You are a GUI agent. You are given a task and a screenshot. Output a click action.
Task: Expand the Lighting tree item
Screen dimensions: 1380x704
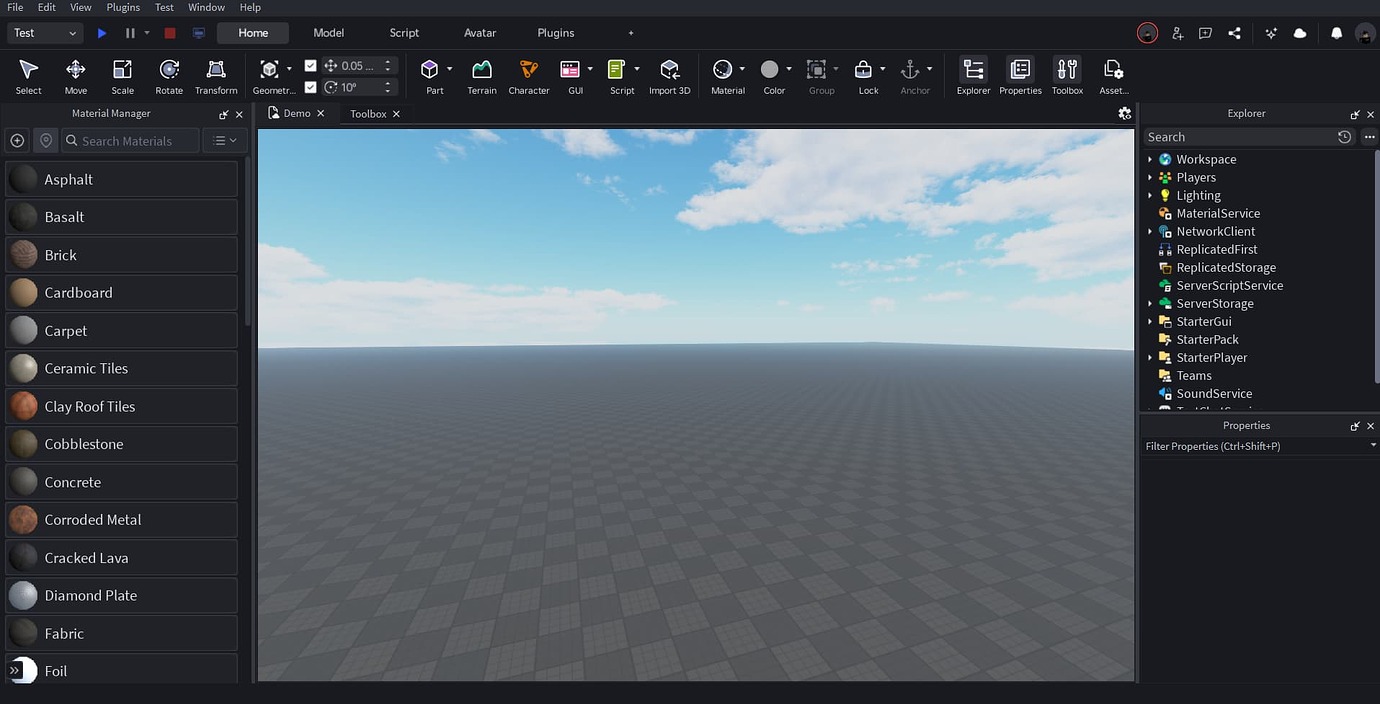pyautogui.click(x=1148, y=195)
